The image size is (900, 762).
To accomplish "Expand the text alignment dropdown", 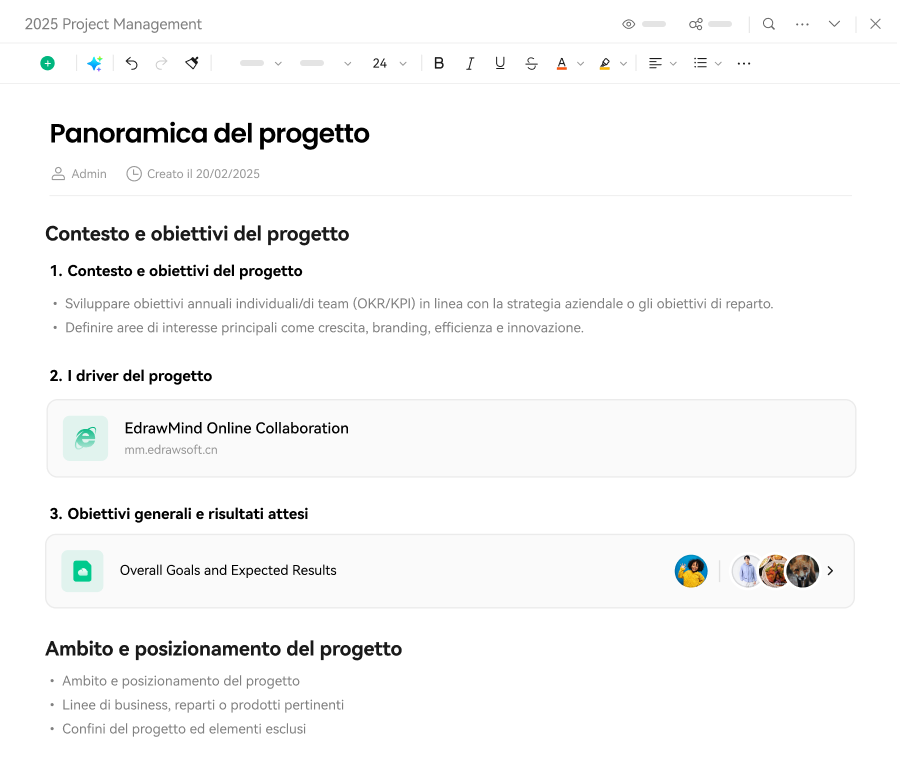I will click(x=673, y=63).
